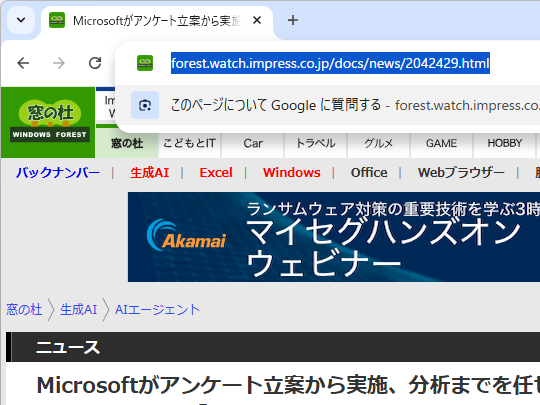Open the 生成AI category link
Viewport: 540px width, 405px height.
click(x=150, y=172)
